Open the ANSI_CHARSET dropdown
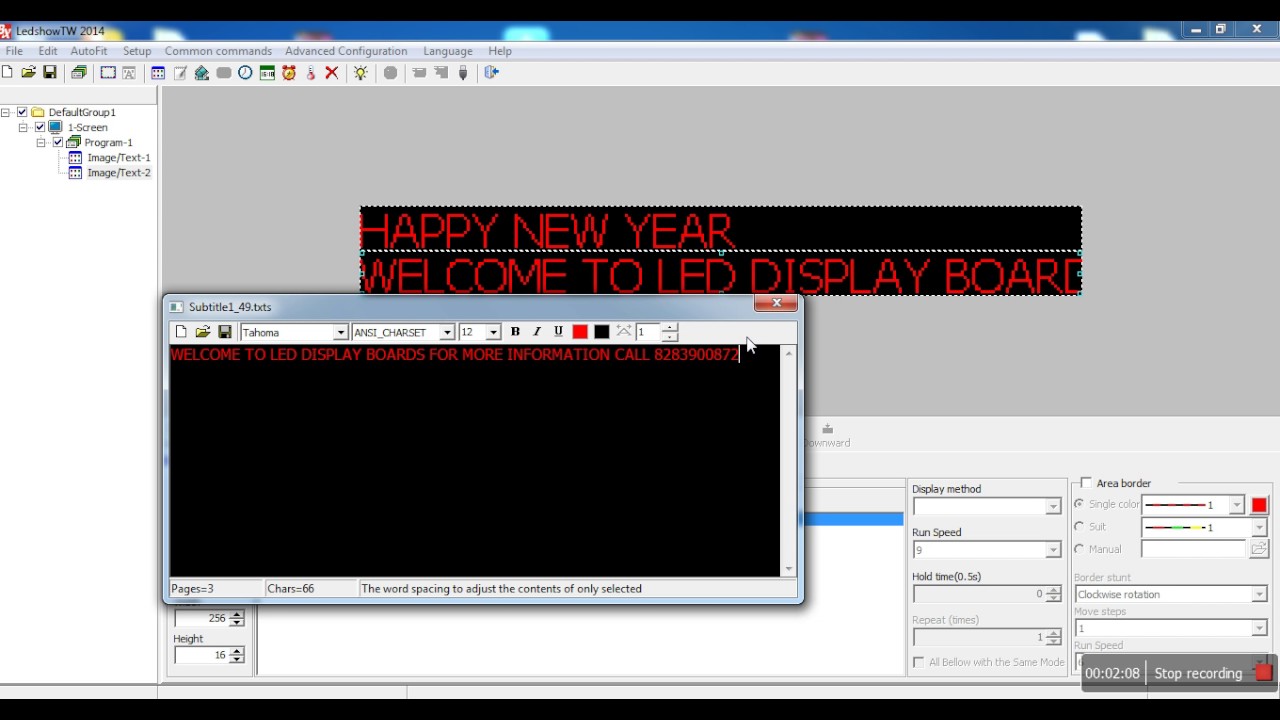This screenshot has width=1280, height=720. (x=447, y=332)
